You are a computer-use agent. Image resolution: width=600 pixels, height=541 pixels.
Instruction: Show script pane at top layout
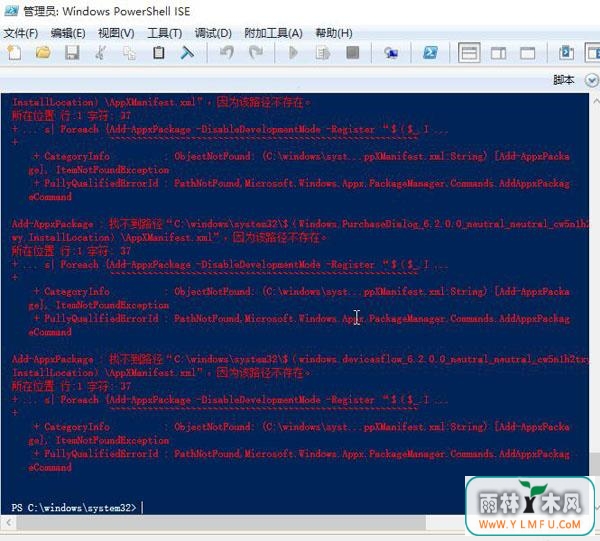pyautogui.click(x=469, y=53)
